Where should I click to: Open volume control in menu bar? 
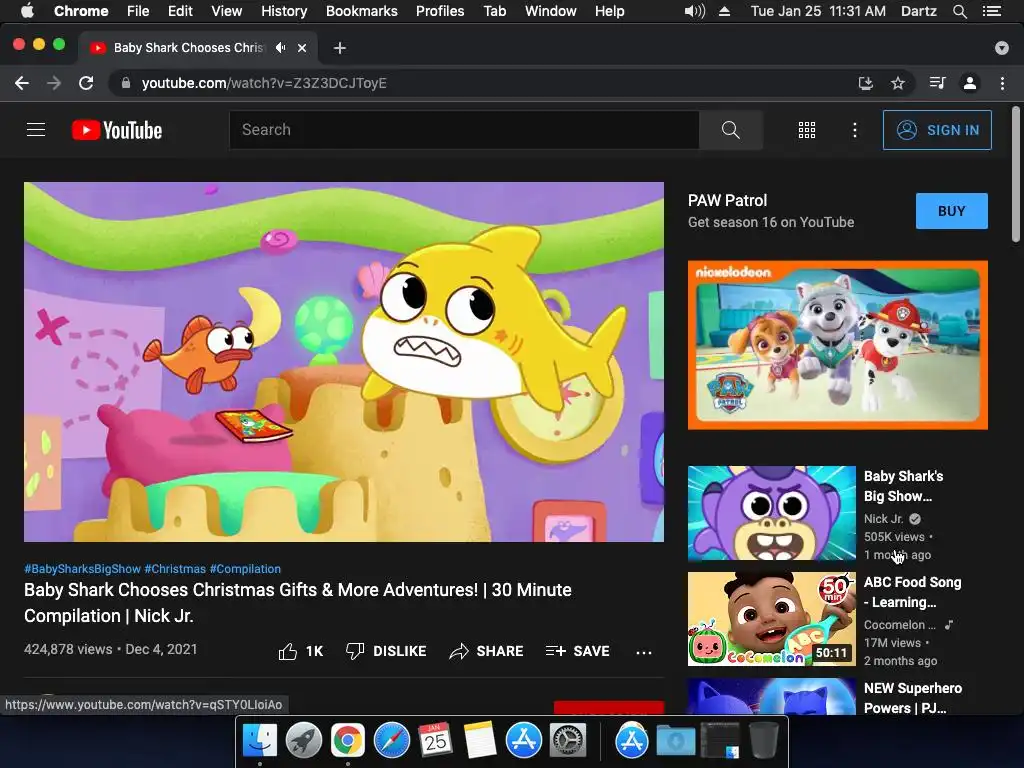click(695, 11)
